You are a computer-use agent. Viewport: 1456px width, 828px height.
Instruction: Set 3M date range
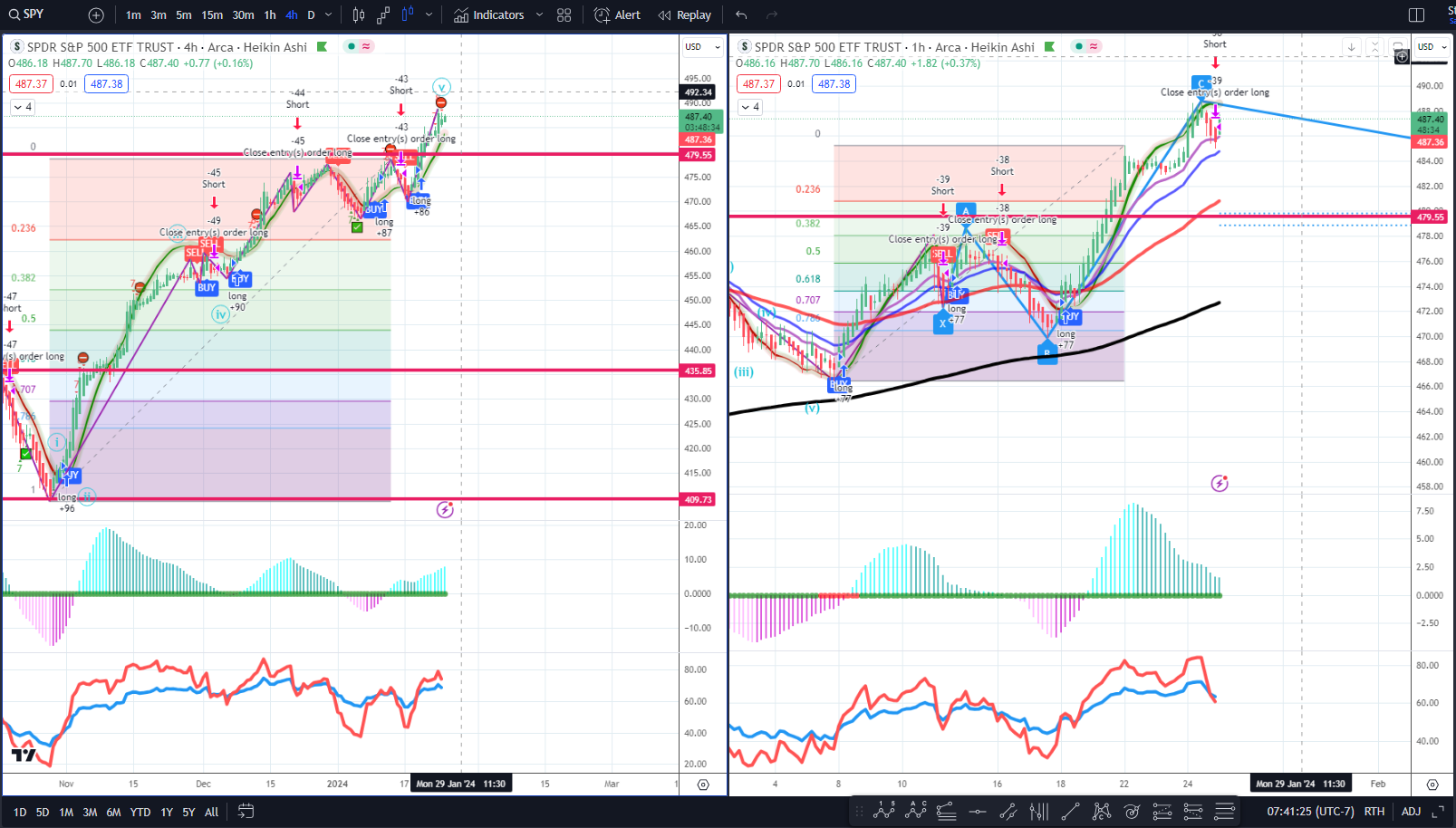[90, 813]
